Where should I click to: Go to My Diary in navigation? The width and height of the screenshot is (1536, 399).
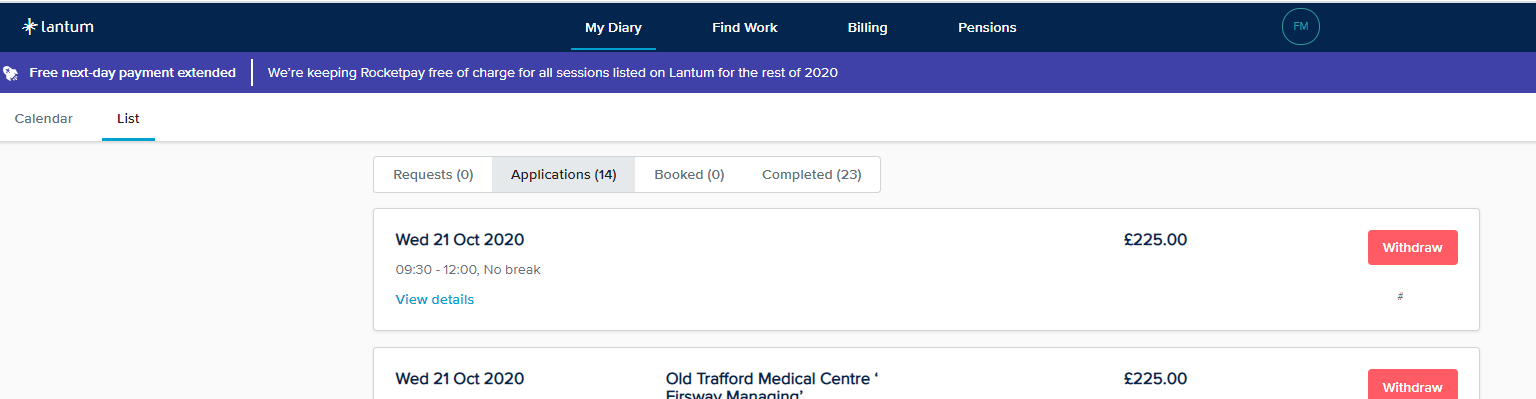(613, 28)
